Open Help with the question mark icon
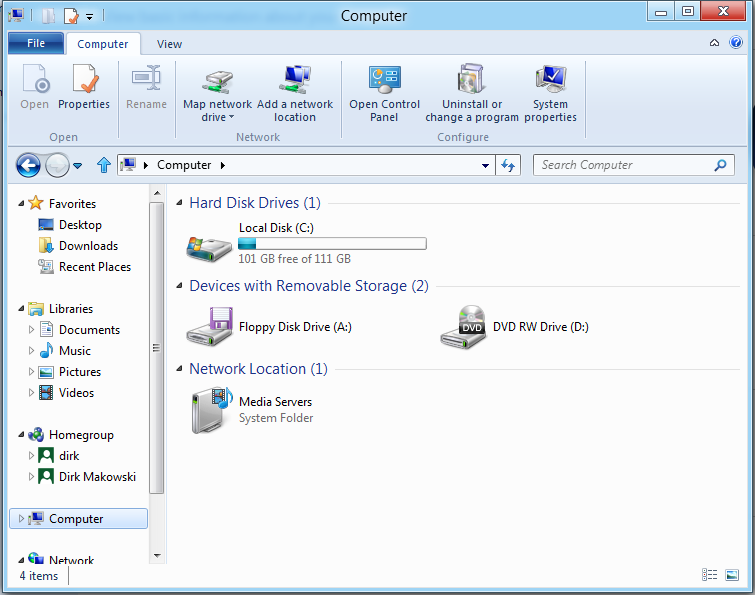The image size is (755, 595). pos(736,42)
